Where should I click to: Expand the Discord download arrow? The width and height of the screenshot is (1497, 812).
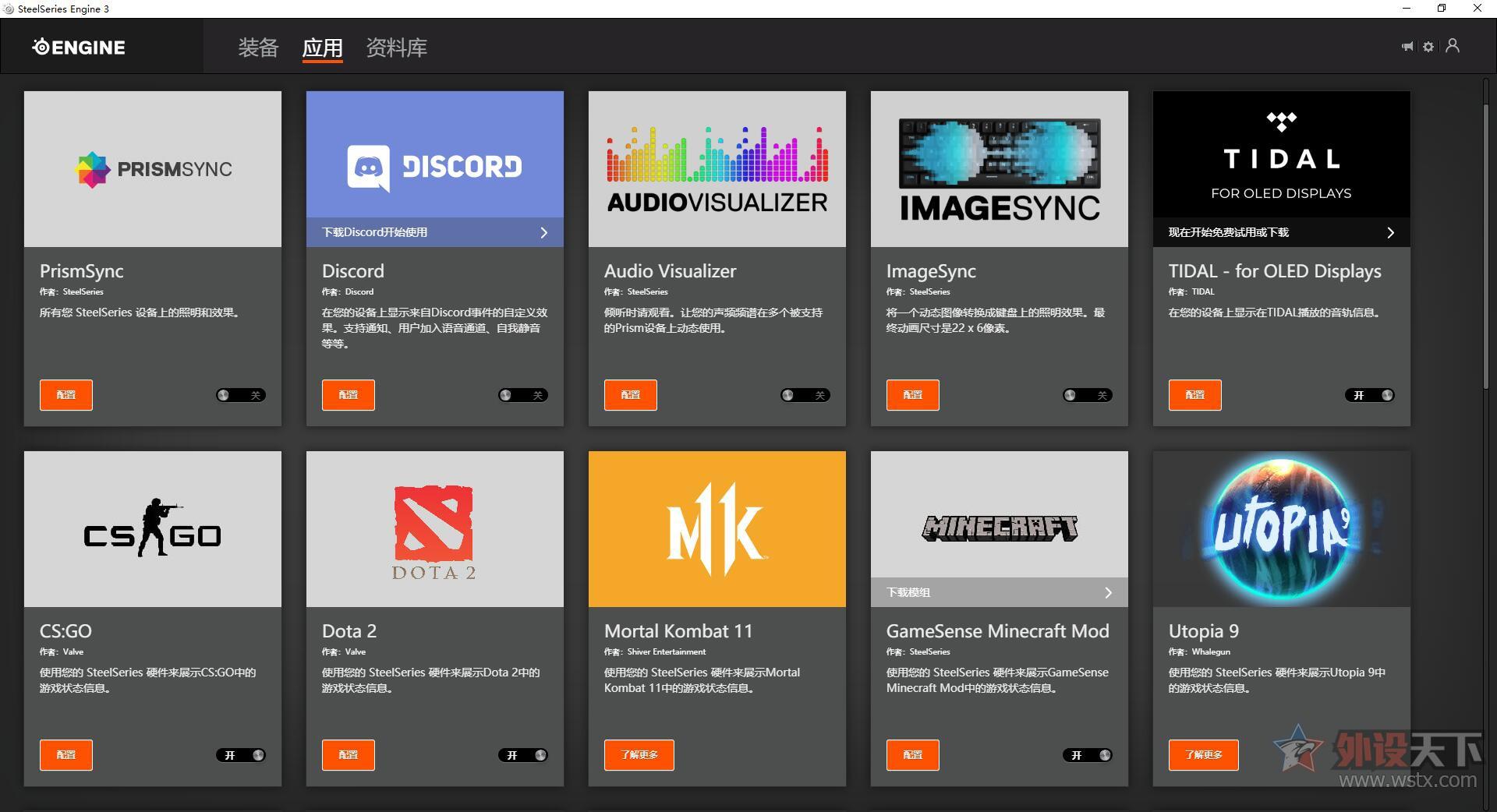(x=544, y=232)
